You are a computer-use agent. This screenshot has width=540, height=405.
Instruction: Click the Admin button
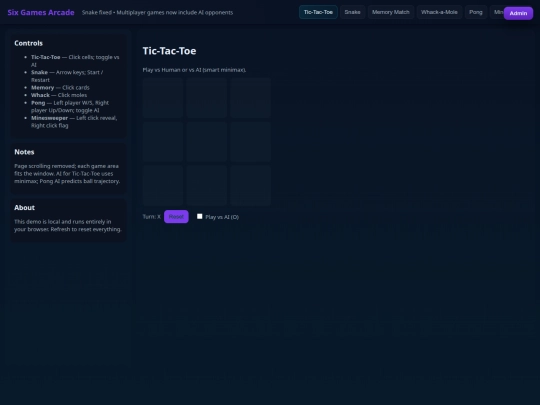[518, 13]
